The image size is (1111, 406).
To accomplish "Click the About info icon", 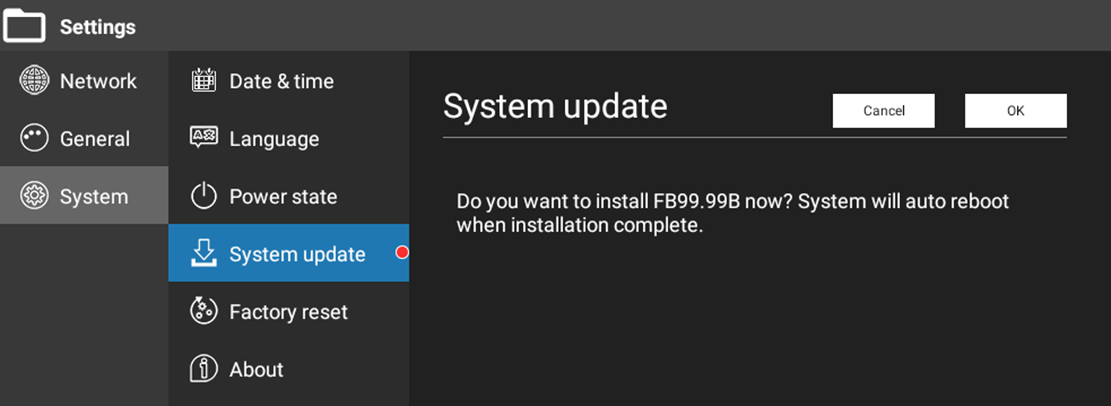I will pos(204,369).
